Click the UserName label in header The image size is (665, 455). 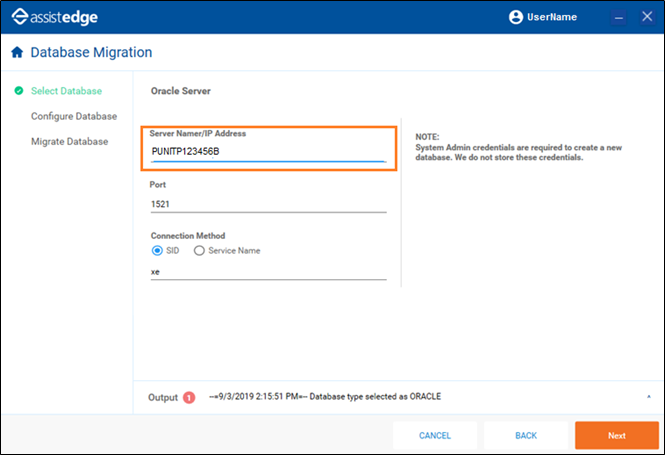click(552, 17)
